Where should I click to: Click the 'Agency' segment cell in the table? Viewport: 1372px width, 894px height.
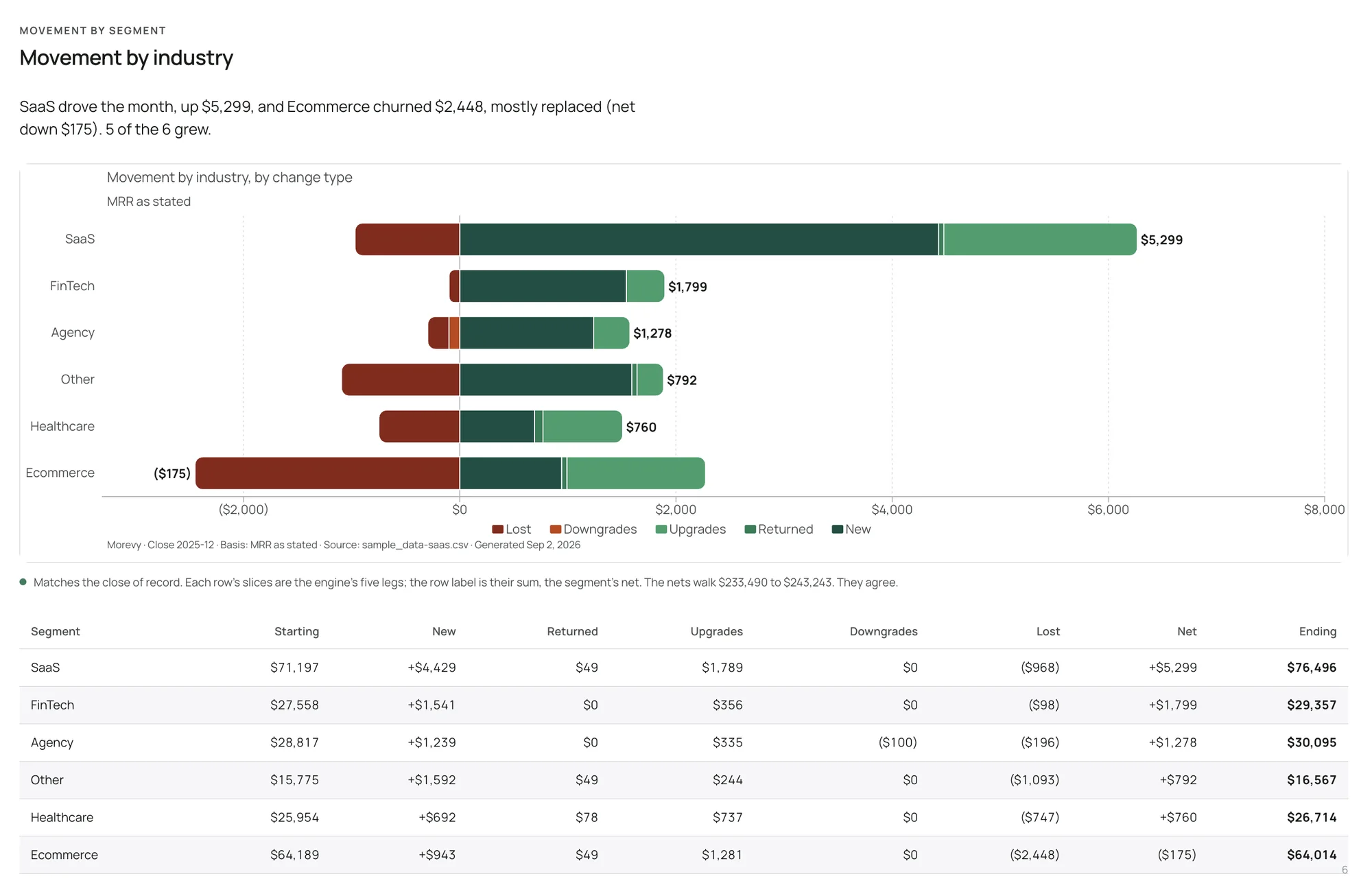coord(52,742)
